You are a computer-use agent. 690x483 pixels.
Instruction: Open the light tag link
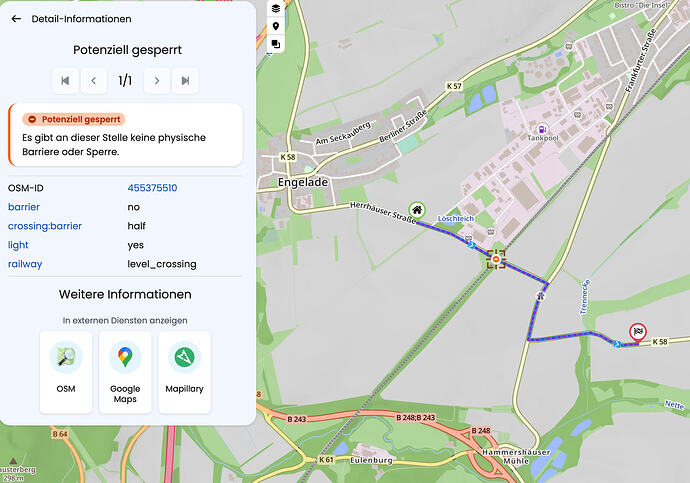coord(18,245)
